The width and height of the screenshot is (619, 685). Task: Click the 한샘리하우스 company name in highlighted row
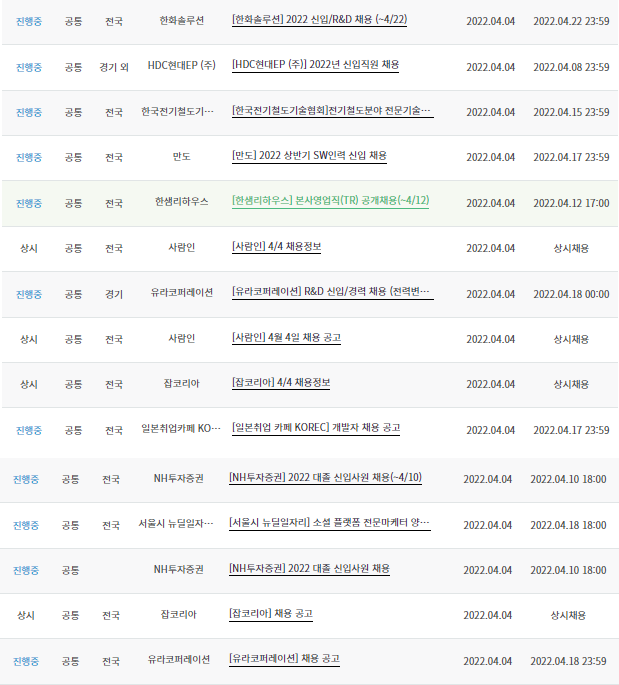click(181, 202)
